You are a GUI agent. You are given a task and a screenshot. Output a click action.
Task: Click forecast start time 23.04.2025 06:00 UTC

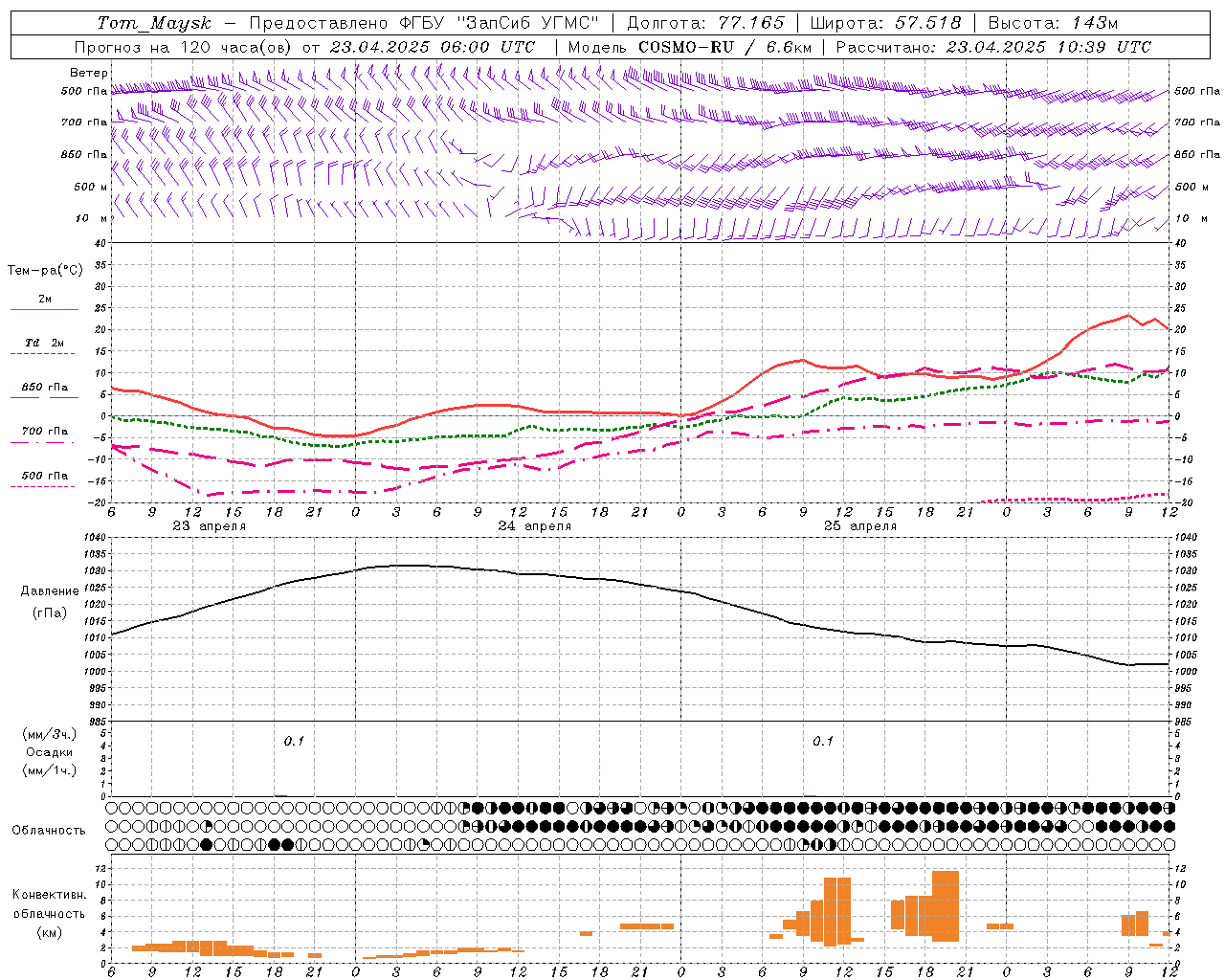click(432, 47)
